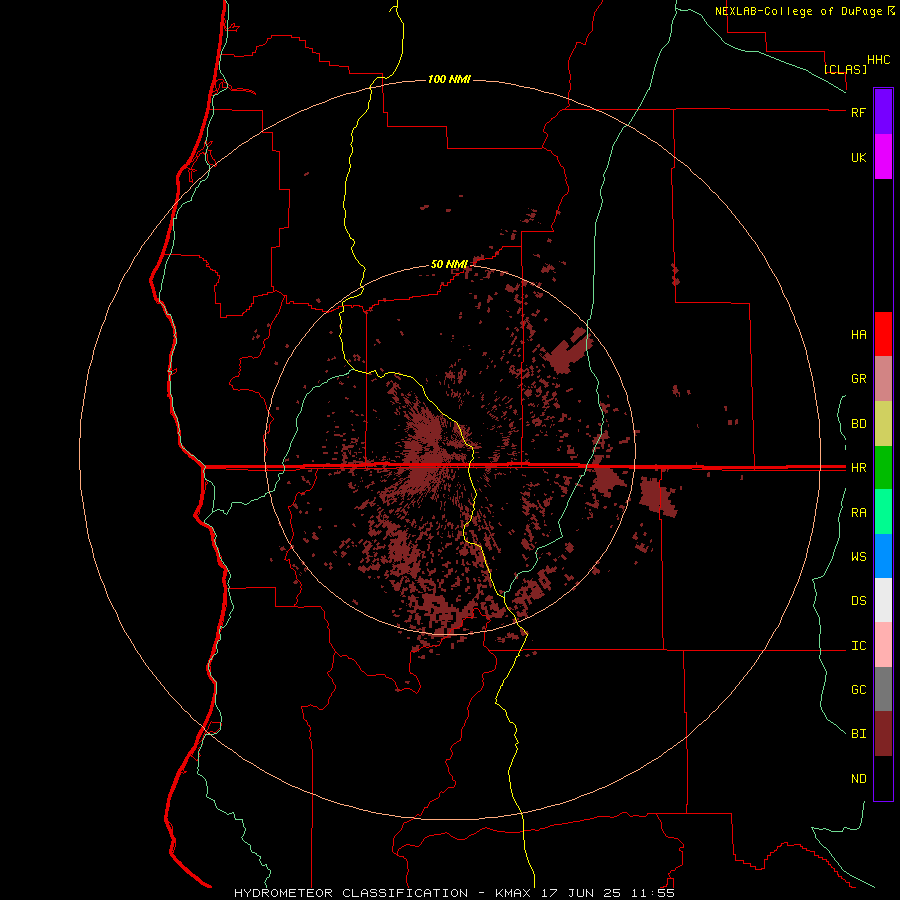Click the 50 NMI range ring label
Screen dimensions: 900x900
pos(449,264)
